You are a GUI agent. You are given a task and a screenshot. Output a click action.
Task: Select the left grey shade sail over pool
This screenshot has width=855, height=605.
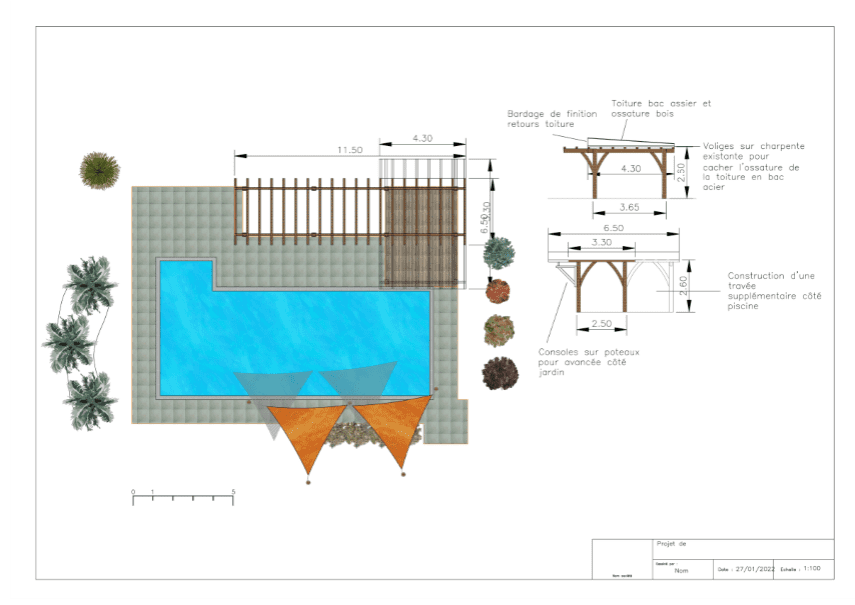[x=271, y=388]
